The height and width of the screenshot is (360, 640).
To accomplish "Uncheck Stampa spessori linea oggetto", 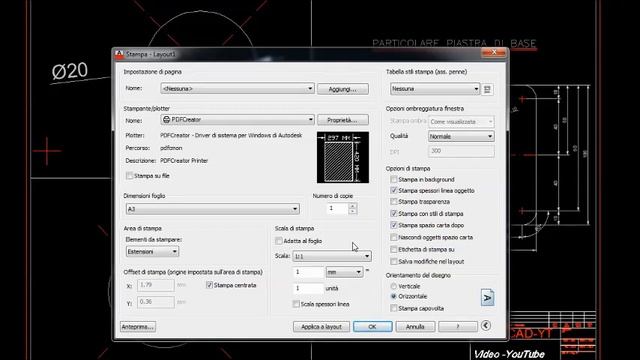I will (x=393, y=191).
